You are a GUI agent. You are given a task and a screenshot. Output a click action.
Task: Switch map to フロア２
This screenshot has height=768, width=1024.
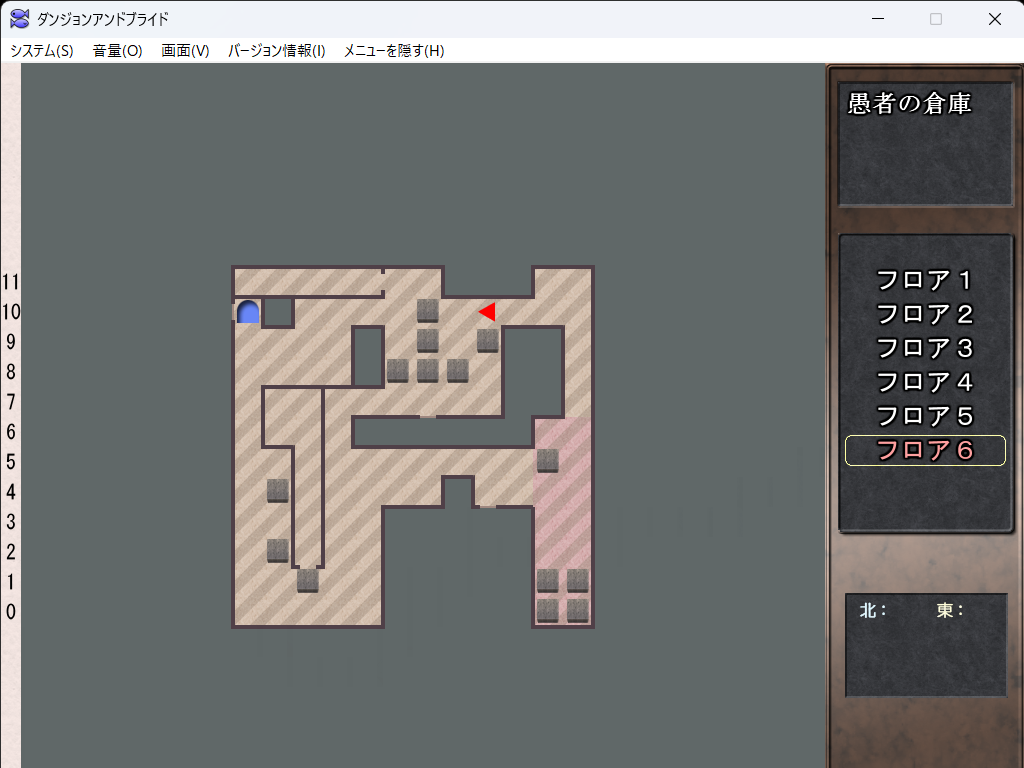point(925,314)
